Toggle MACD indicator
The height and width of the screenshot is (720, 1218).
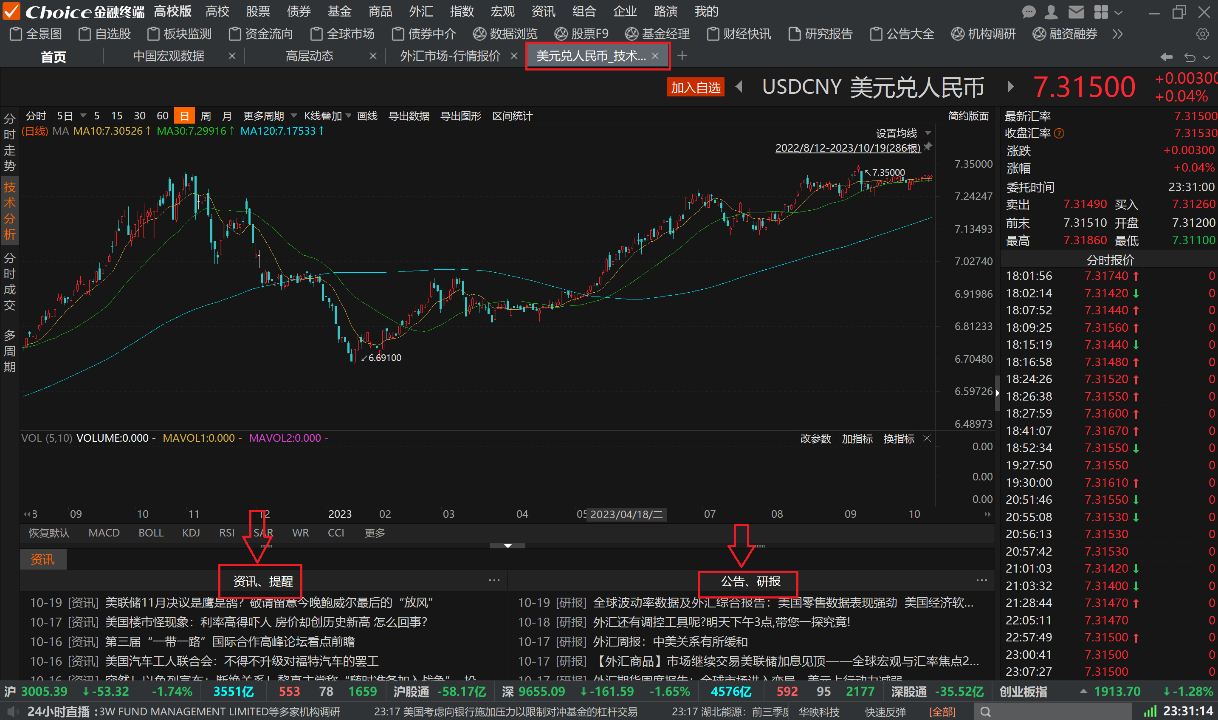pyautogui.click(x=104, y=533)
